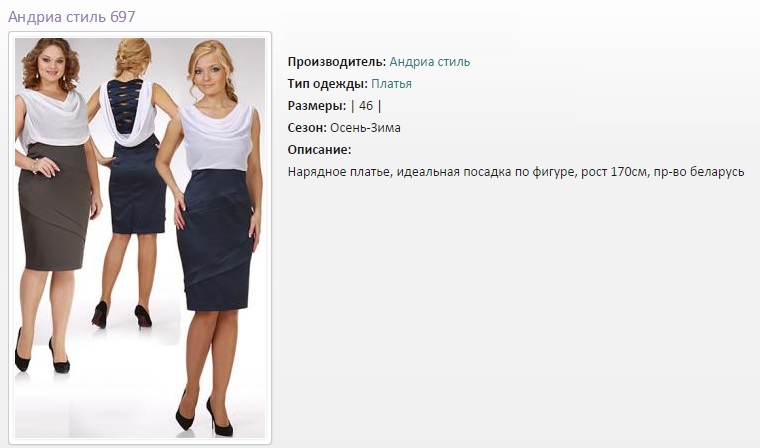Click the Производитель label
Viewport: 760px width, 448px height.
coord(337,62)
